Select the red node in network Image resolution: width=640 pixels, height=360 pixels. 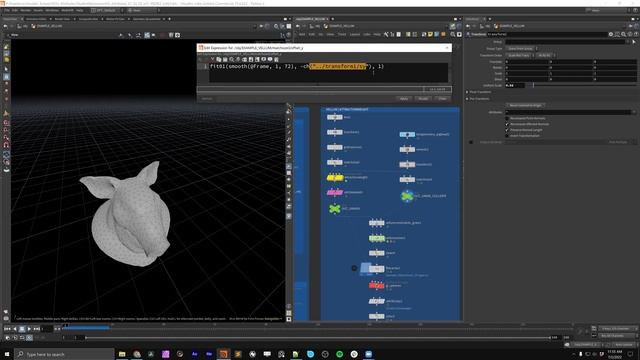point(376,285)
